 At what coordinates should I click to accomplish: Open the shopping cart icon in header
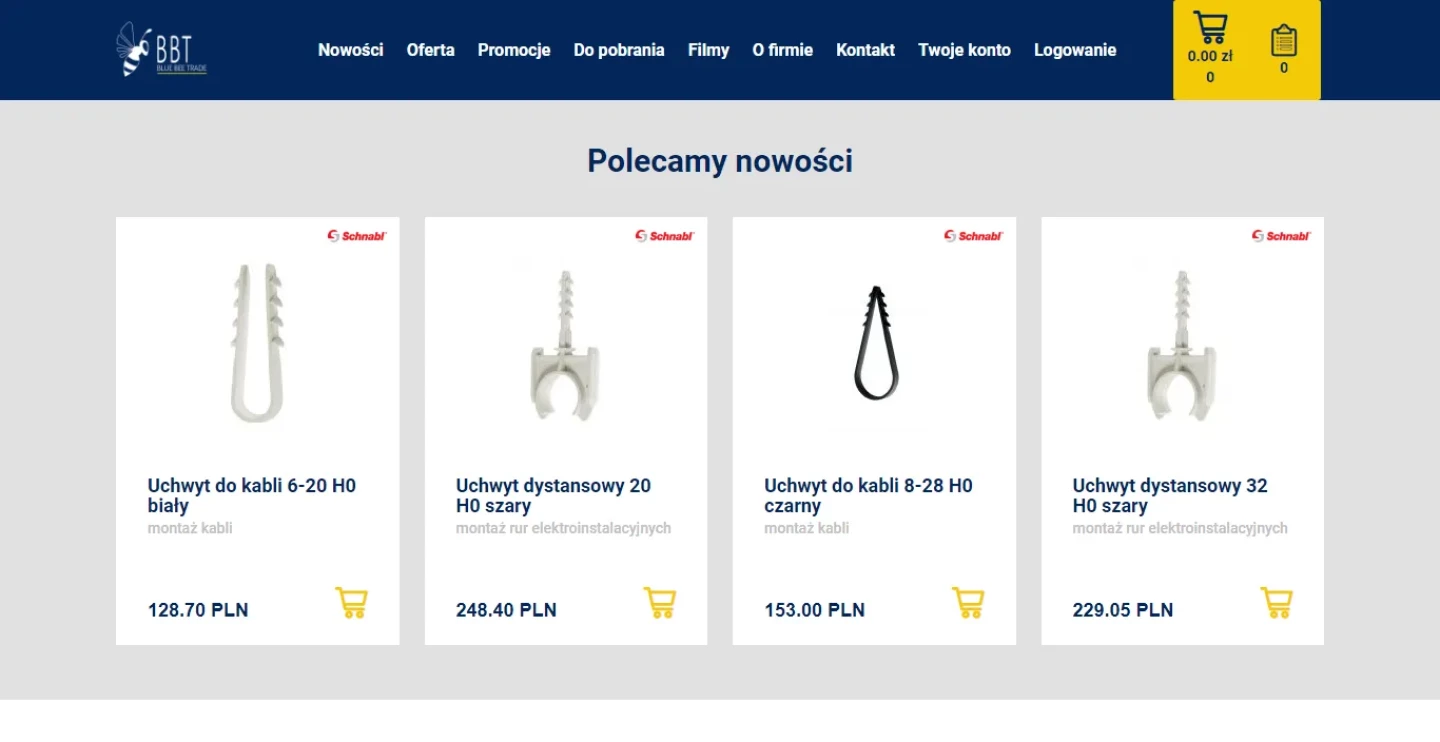tap(1210, 27)
